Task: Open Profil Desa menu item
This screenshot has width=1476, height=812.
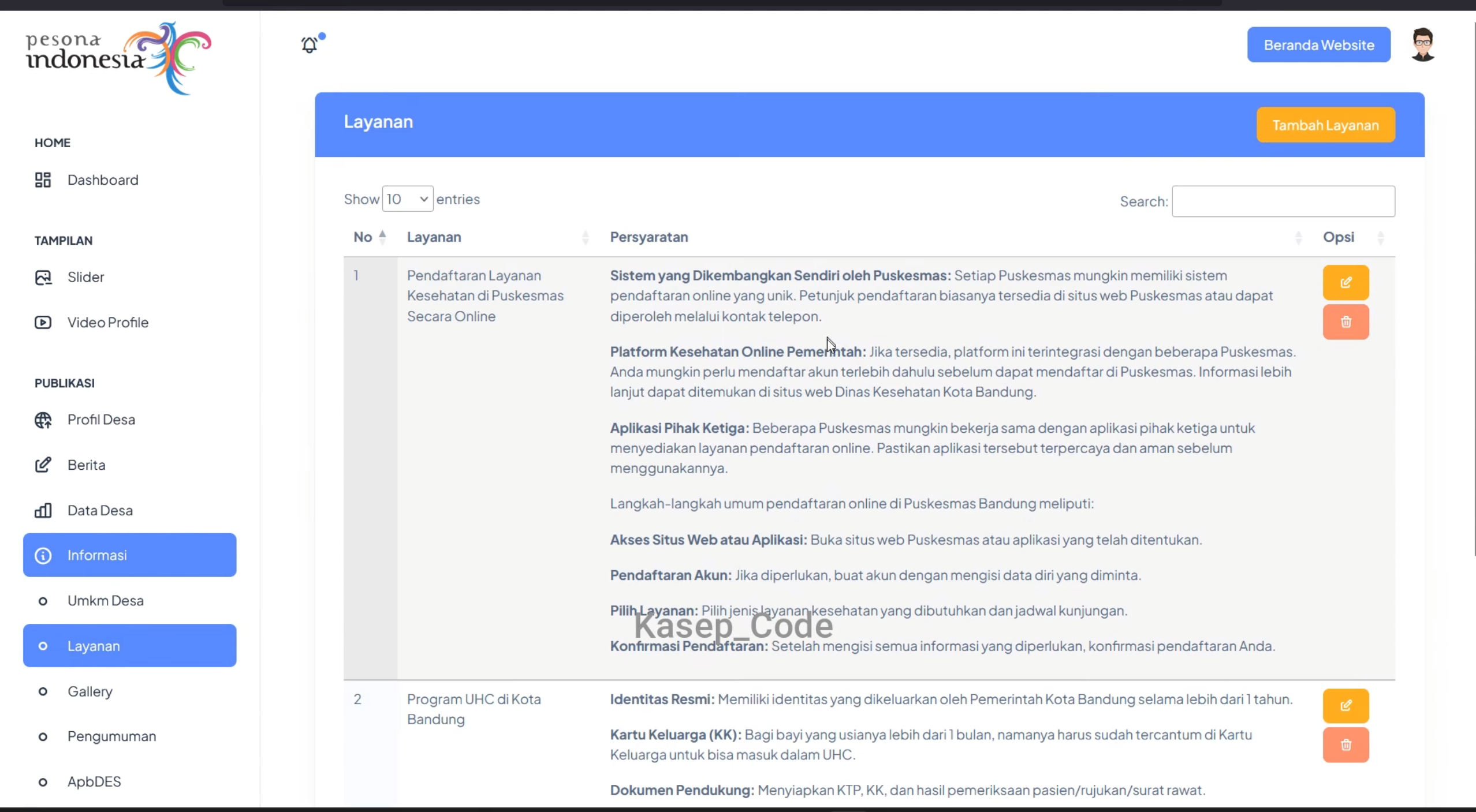Action: [130, 420]
